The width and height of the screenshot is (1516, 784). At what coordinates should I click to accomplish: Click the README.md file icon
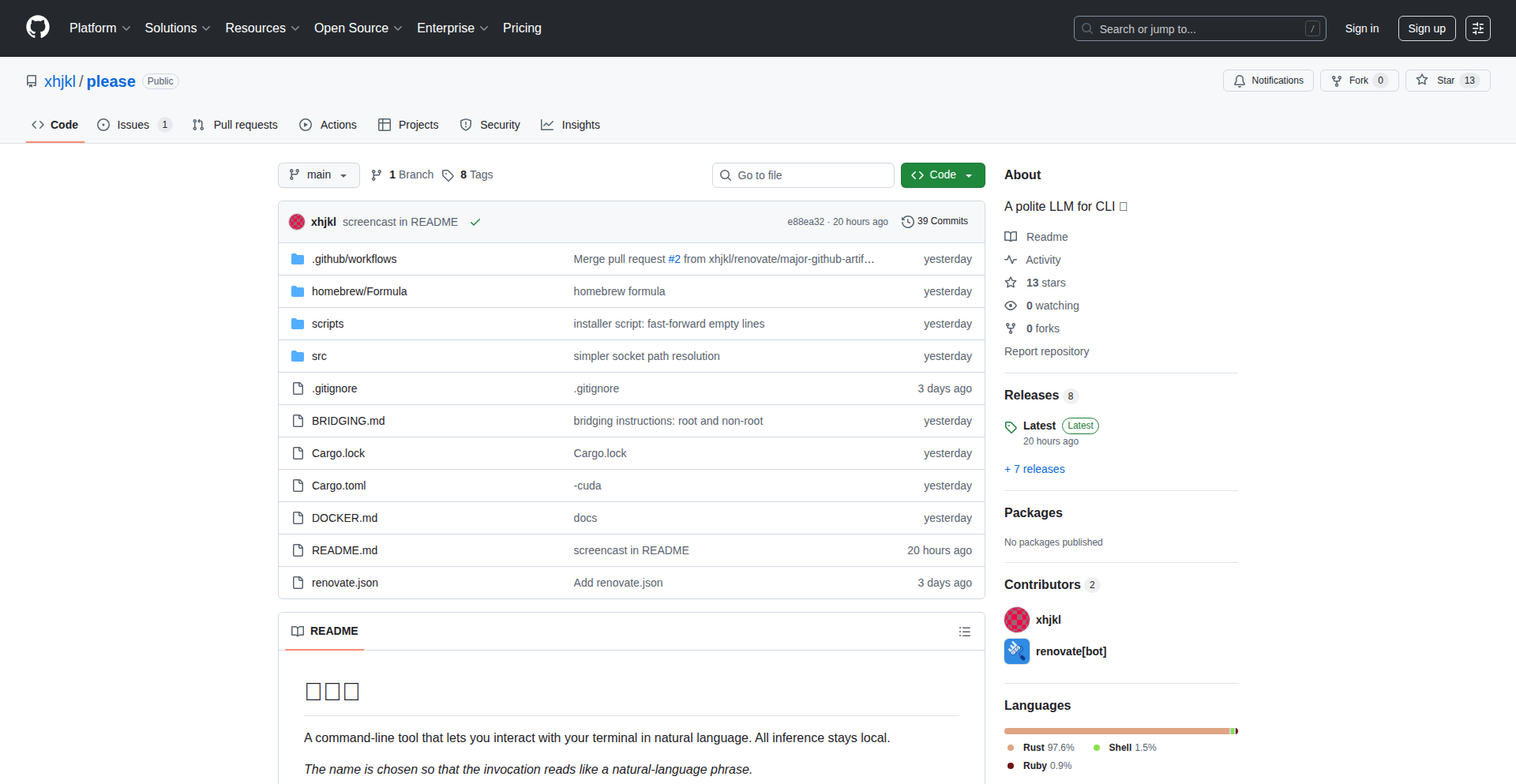click(298, 550)
